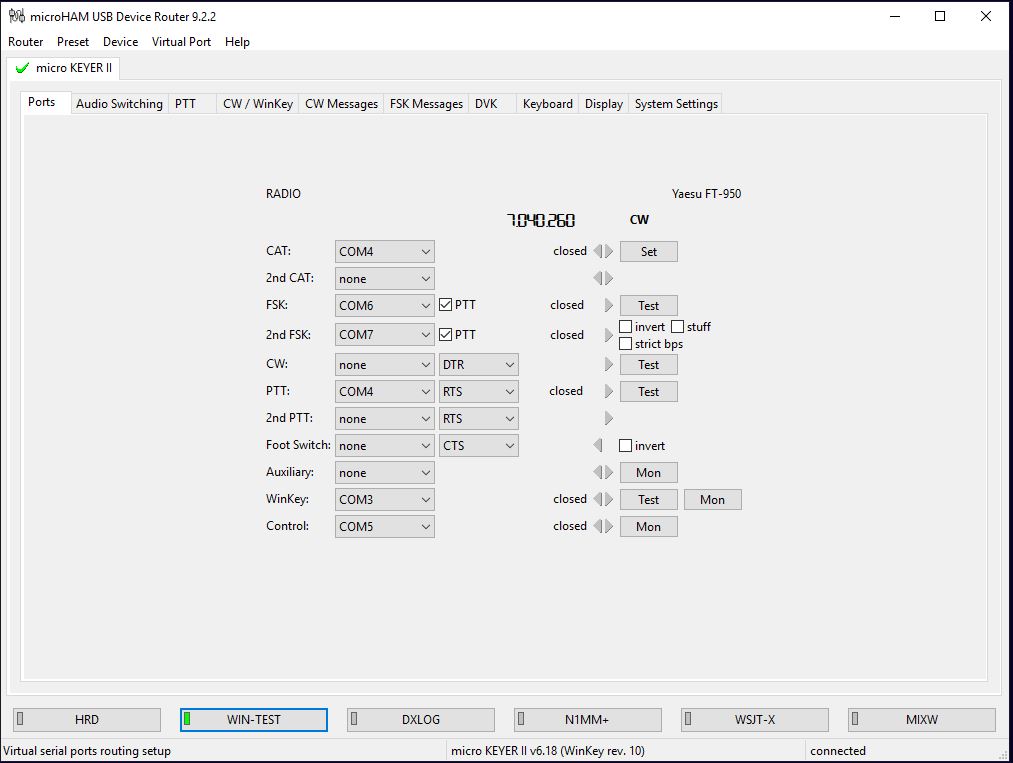Open the 2nd FSK dropdown showing COM7
The width and height of the screenshot is (1013, 763).
tap(384, 335)
